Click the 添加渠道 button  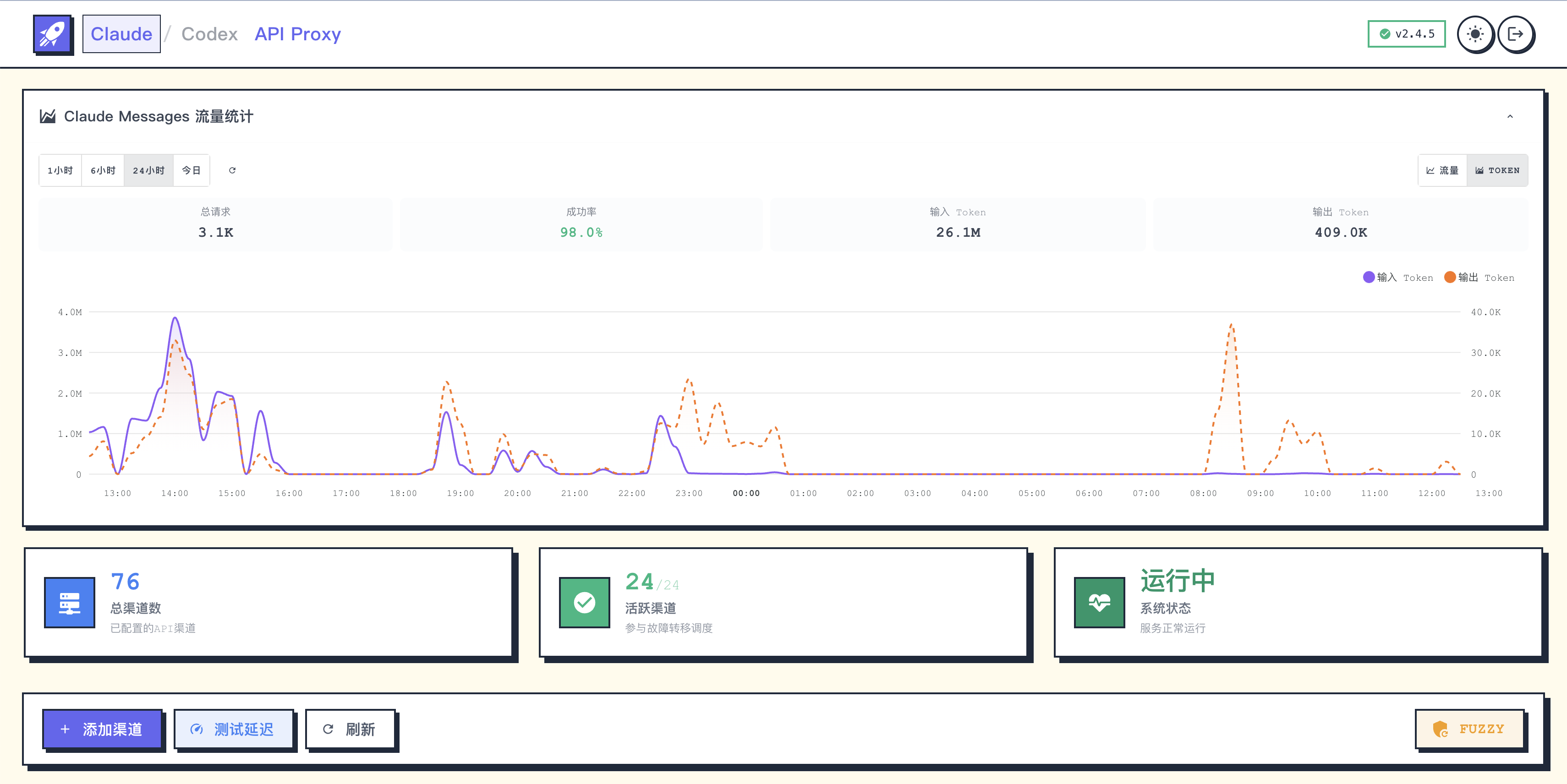[102, 729]
